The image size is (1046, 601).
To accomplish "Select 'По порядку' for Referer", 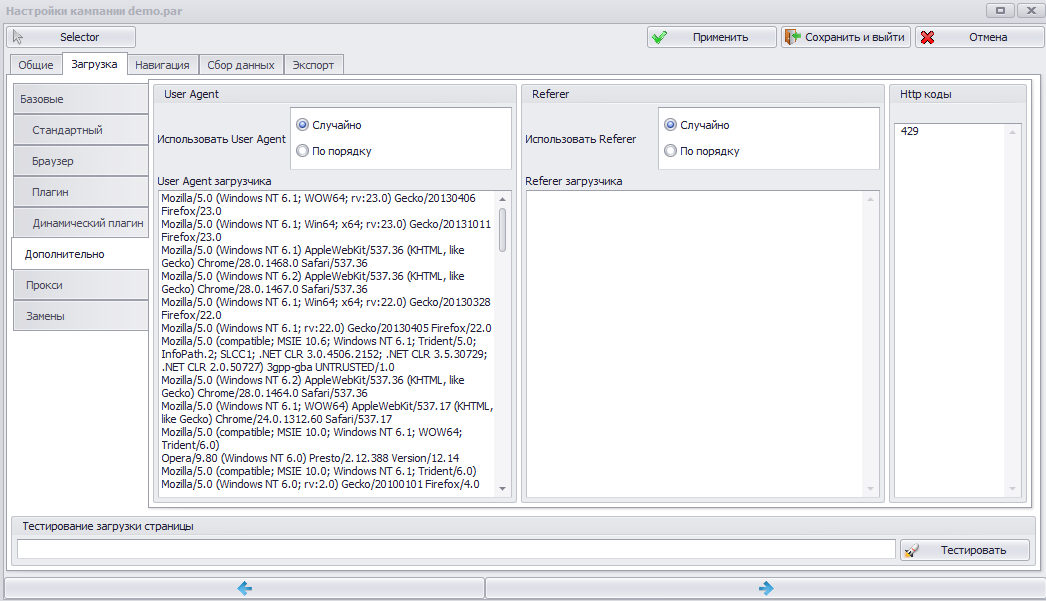I will pos(670,151).
